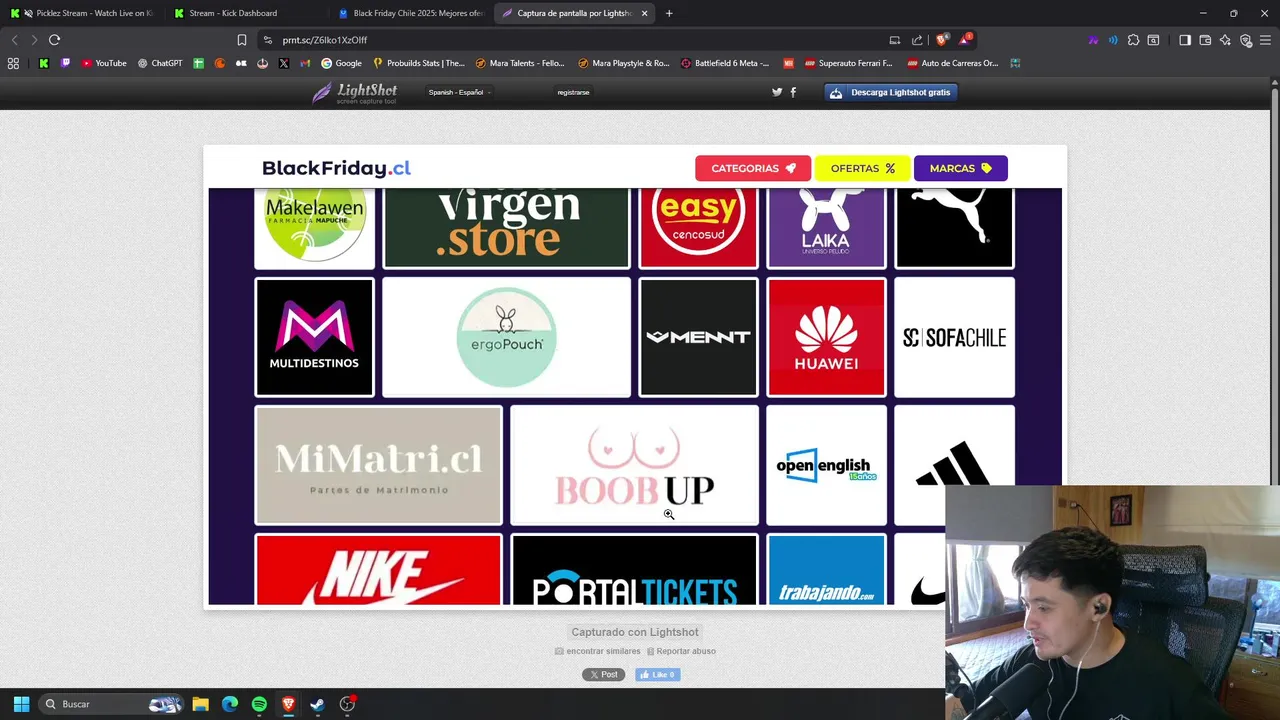Open the X bookmark icon in bookmarks bar
This screenshot has height=720, width=1280.
pyautogui.click(x=284, y=63)
